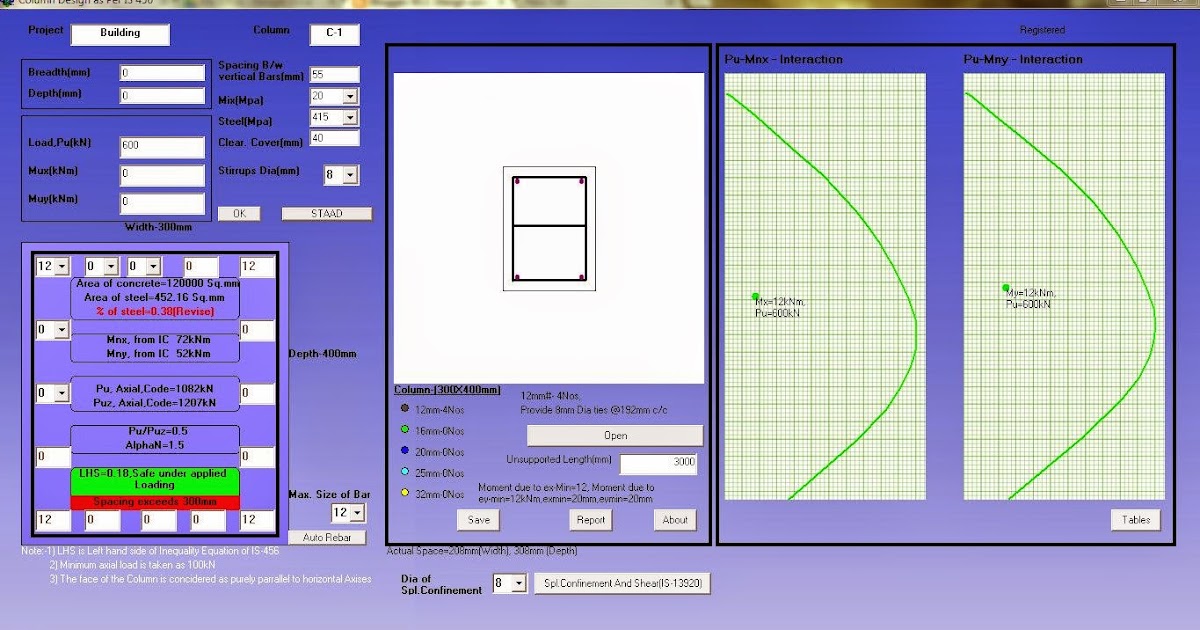The height and width of the screenshot is (630, 1200).
Task: Click the Load,Pu(kN) field showing 600
Action: coord(162,147)
